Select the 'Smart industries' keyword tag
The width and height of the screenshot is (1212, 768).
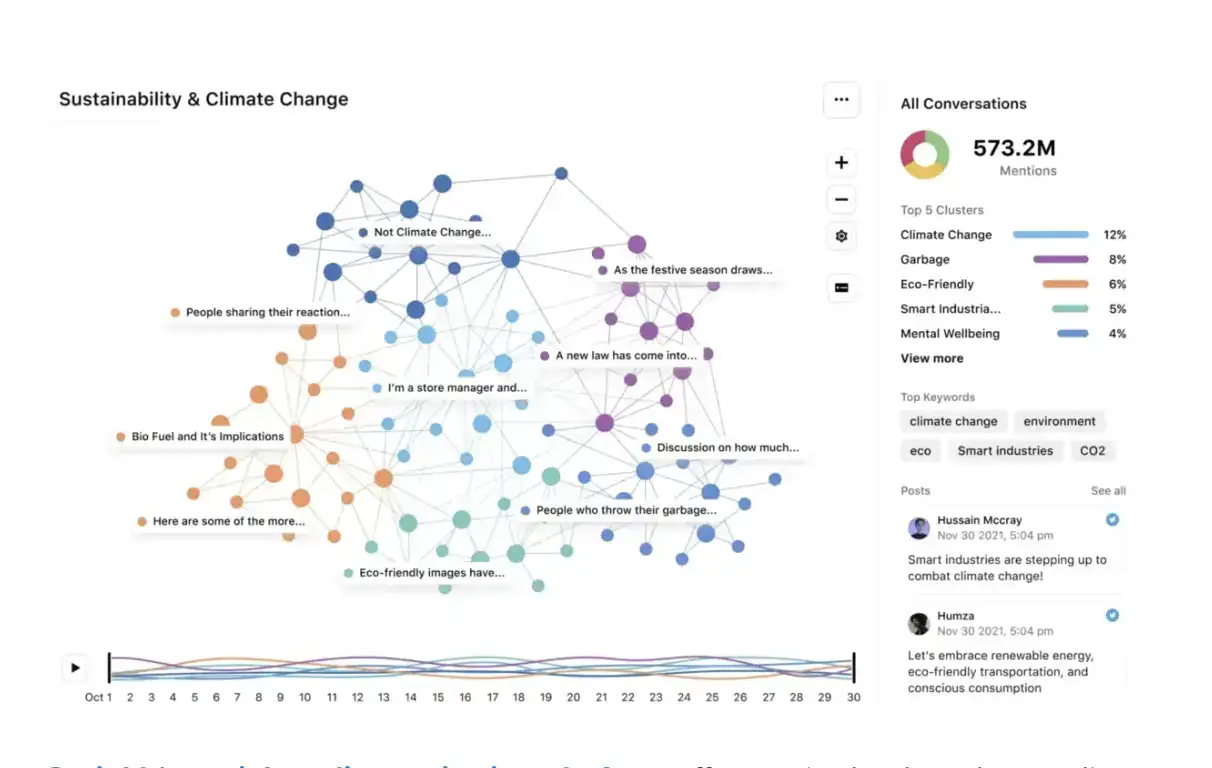tap(1005, 451)
